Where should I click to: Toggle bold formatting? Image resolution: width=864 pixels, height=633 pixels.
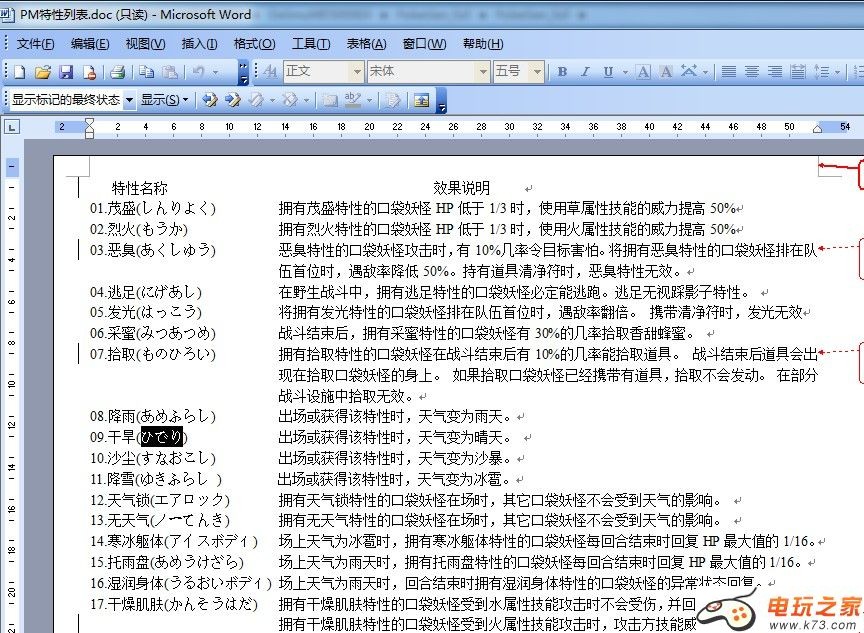coord(562,72)
